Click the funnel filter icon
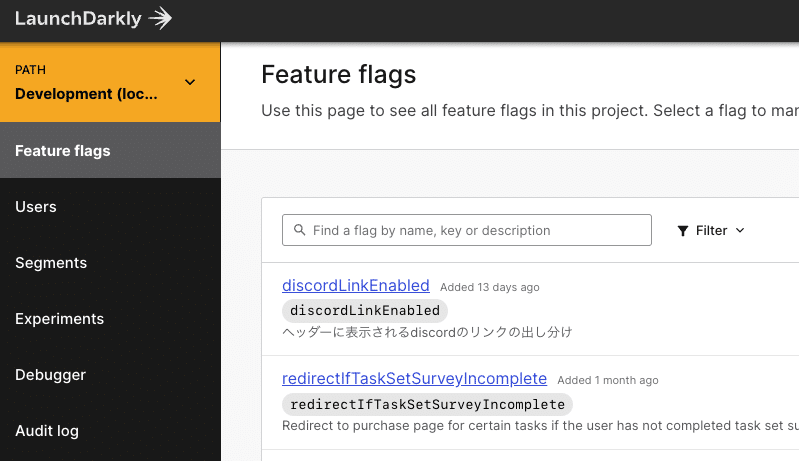This screenshot has height=461, width=799. click(683, 231)
